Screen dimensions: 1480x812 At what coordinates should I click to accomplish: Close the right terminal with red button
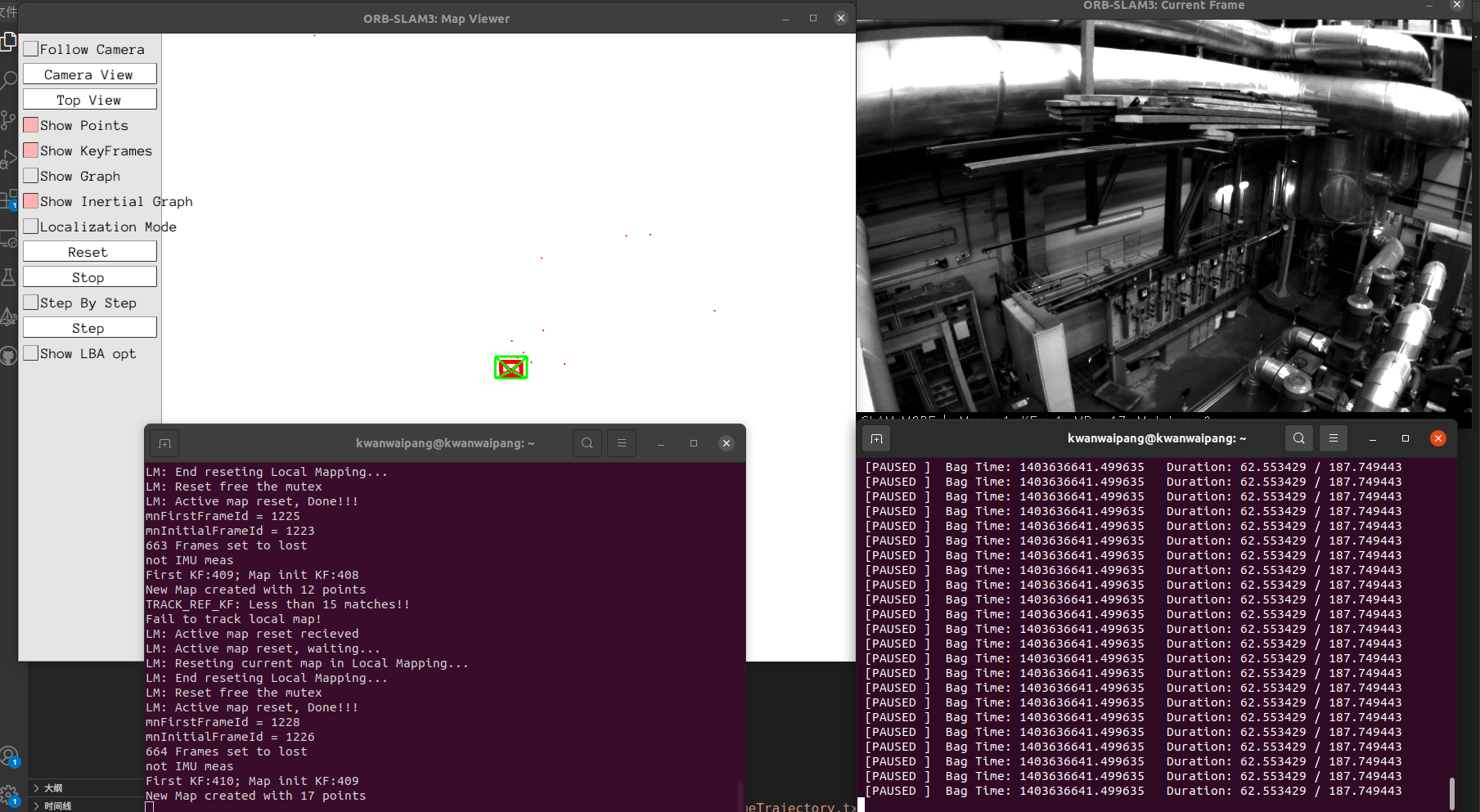click(1438, 438)
